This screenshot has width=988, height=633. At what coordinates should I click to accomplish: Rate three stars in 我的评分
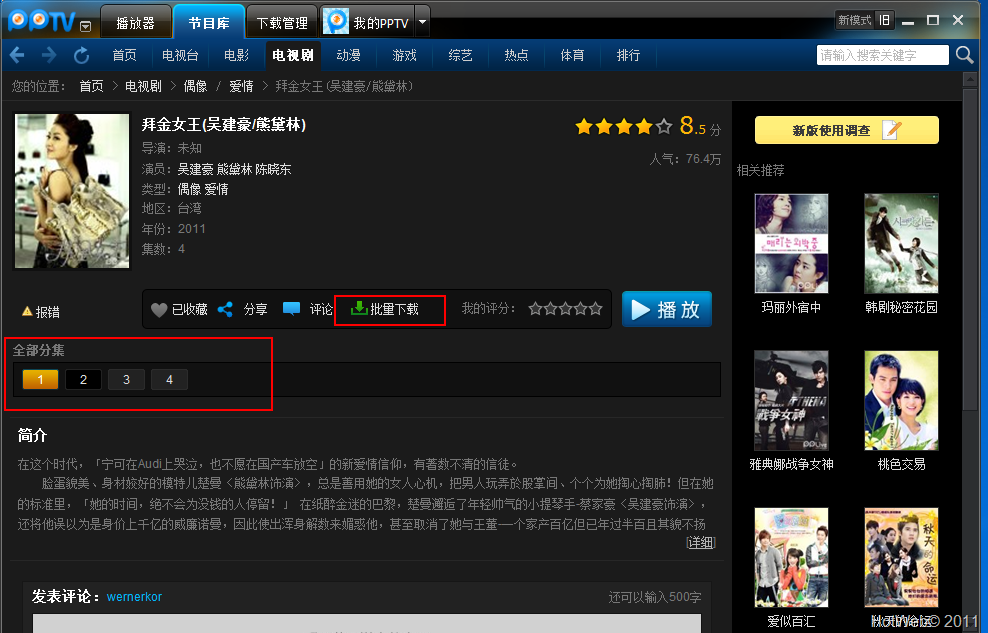566,309
